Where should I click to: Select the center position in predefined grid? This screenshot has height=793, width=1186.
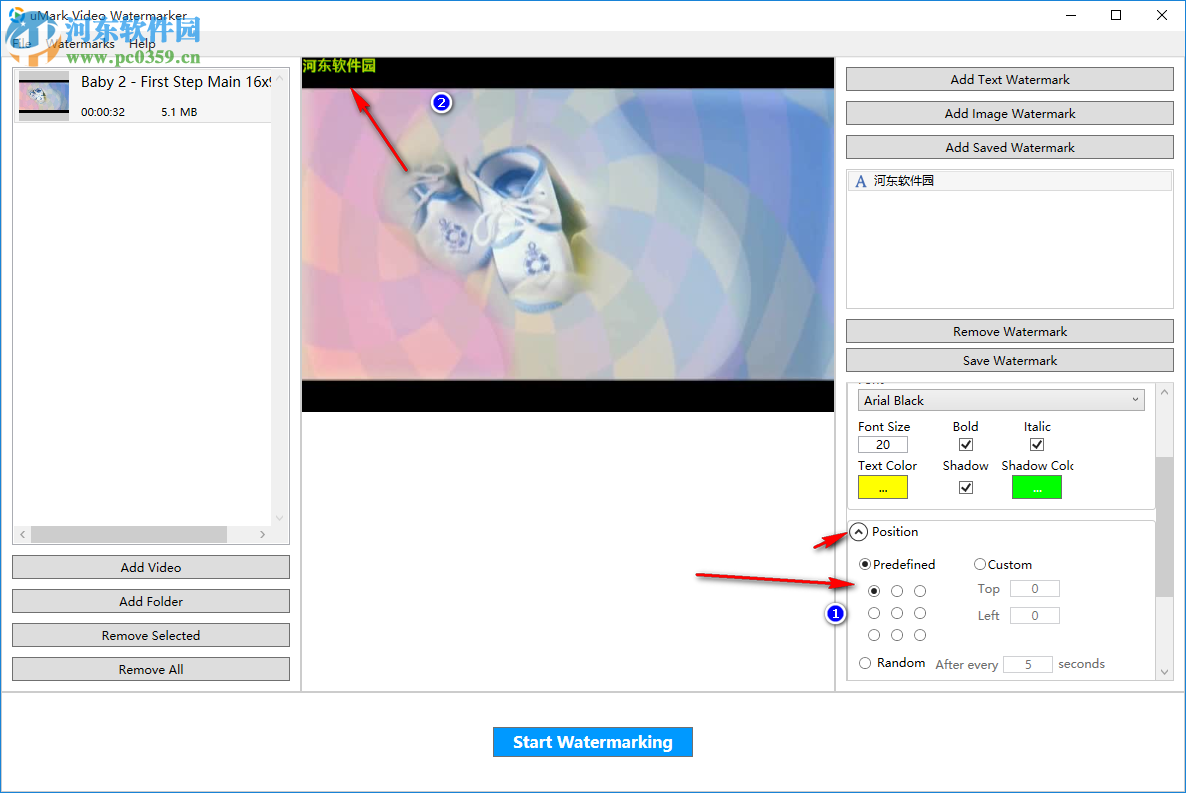click(896, 612)
